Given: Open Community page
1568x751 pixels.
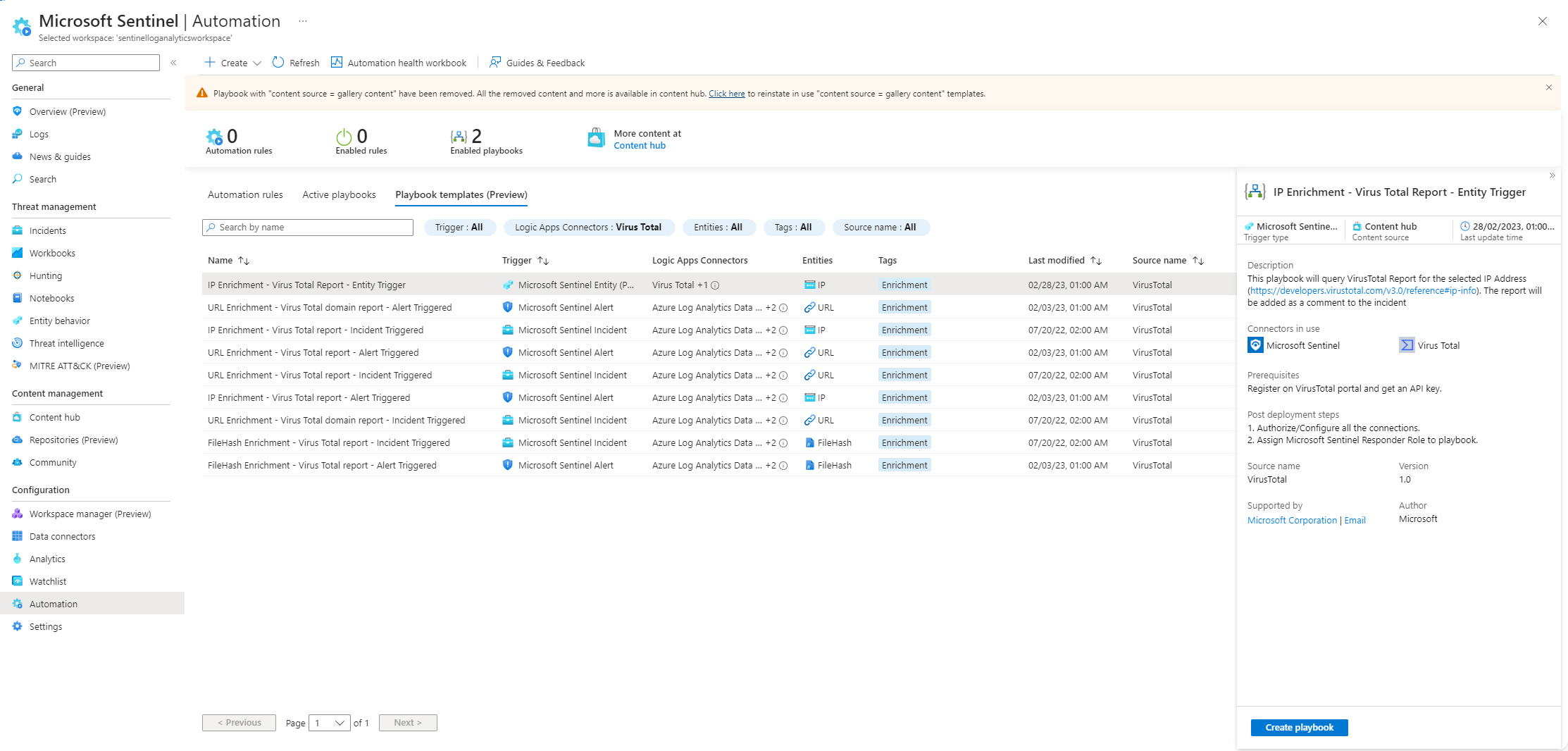Looking at the screenshot, I should click(x=53, y=462).
